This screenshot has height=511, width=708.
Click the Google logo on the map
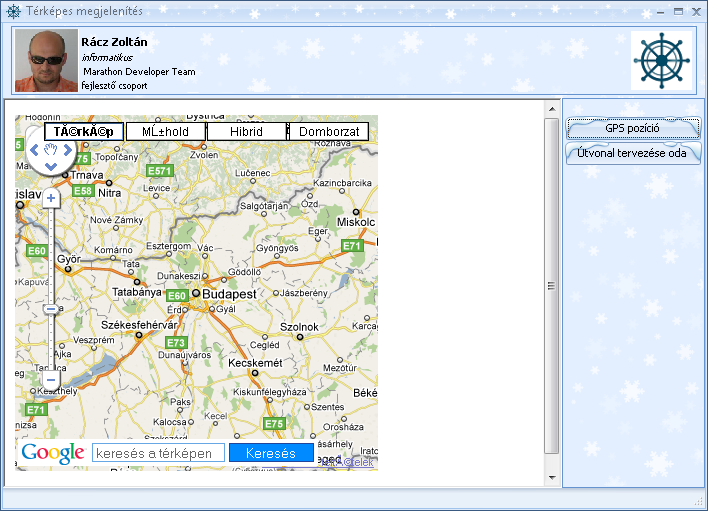(x=53, y=453)
